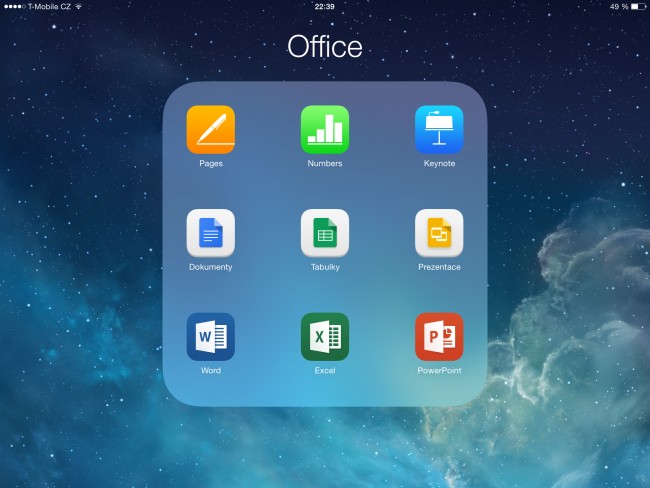Open Google Slides (Prezentace)
The width and height of the screenshot is (650, 488).
[439, 233]
